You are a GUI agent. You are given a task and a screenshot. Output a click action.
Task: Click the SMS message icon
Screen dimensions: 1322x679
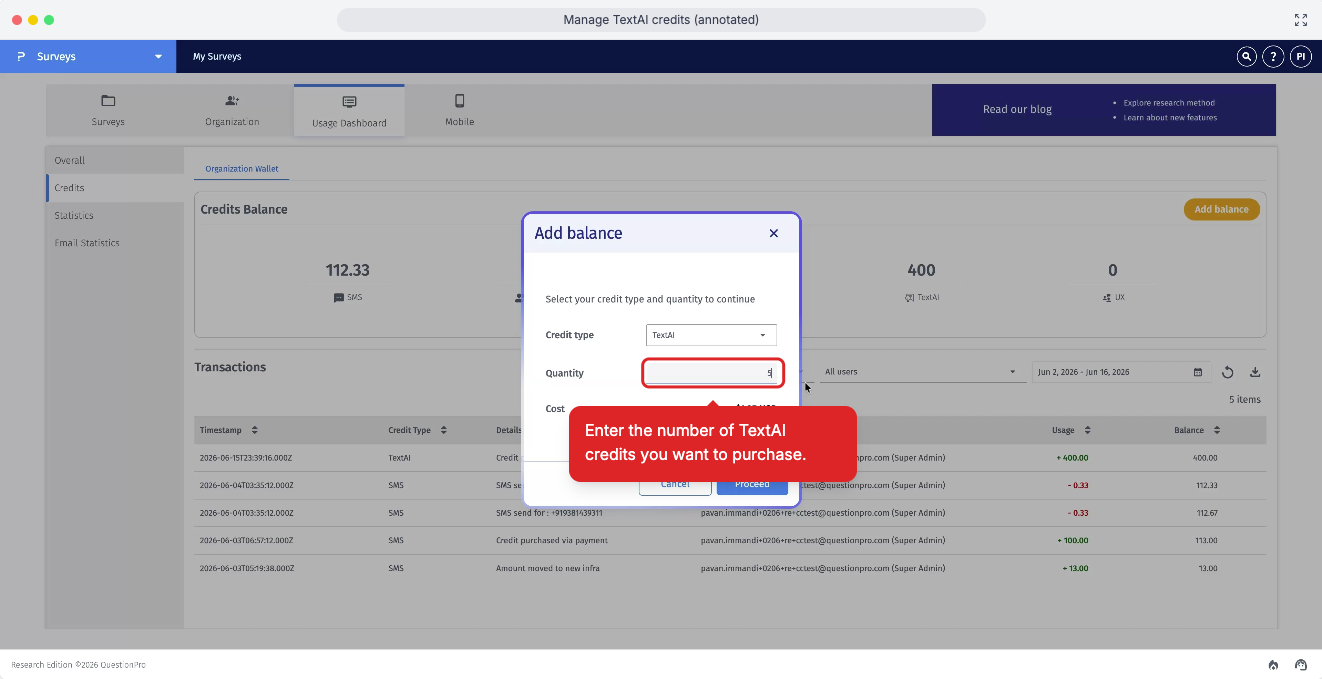pyautogui.click(x=338, y=298)
